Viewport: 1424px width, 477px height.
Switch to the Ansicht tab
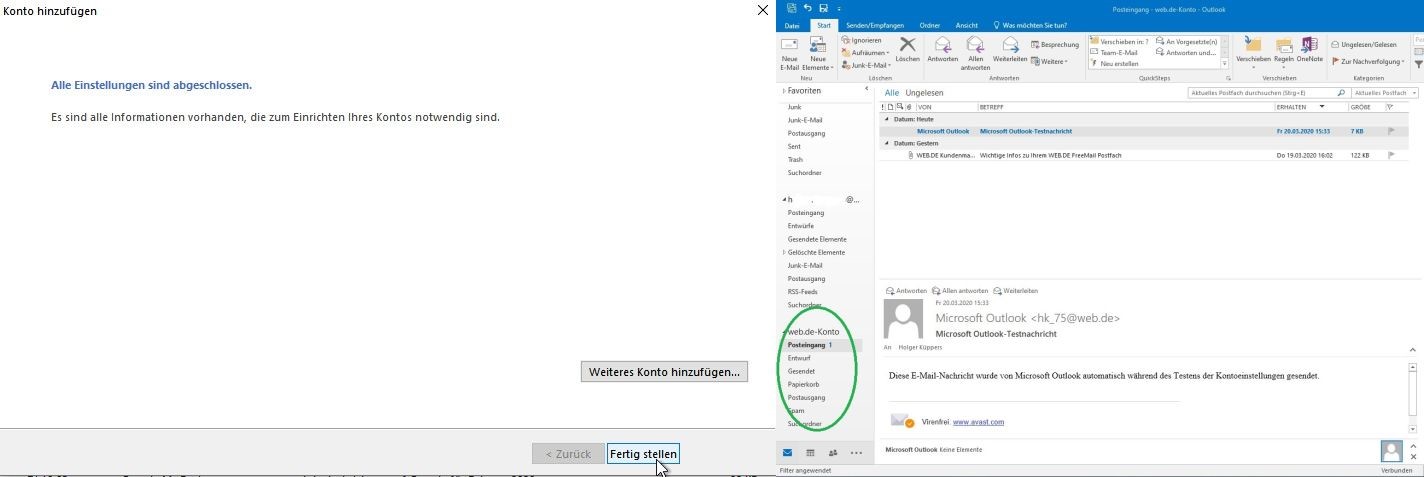(x=967, y=25)
